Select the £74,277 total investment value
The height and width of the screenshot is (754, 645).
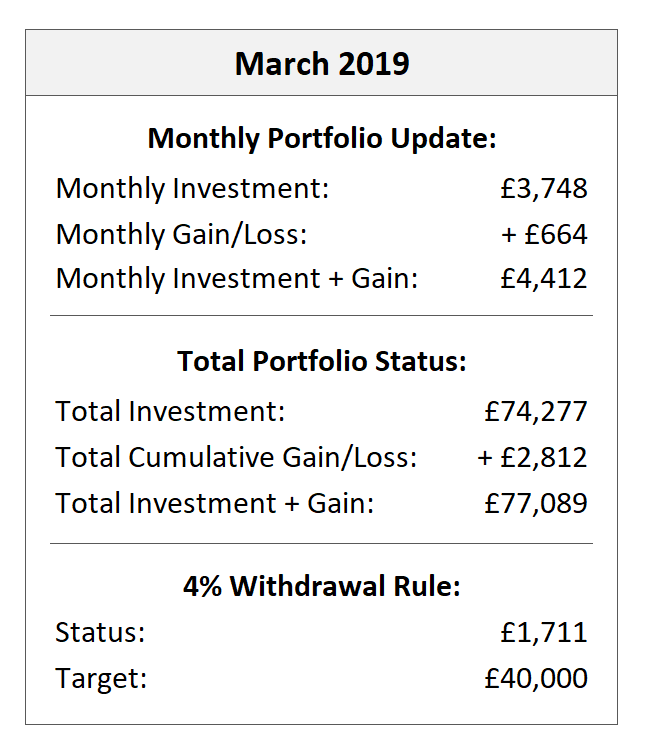535,411
